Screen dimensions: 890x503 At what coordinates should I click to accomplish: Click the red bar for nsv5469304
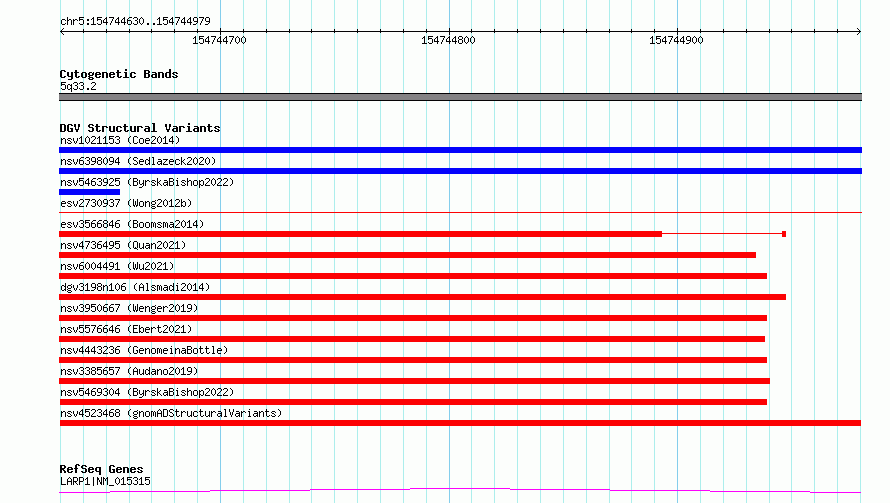[413, 402]
